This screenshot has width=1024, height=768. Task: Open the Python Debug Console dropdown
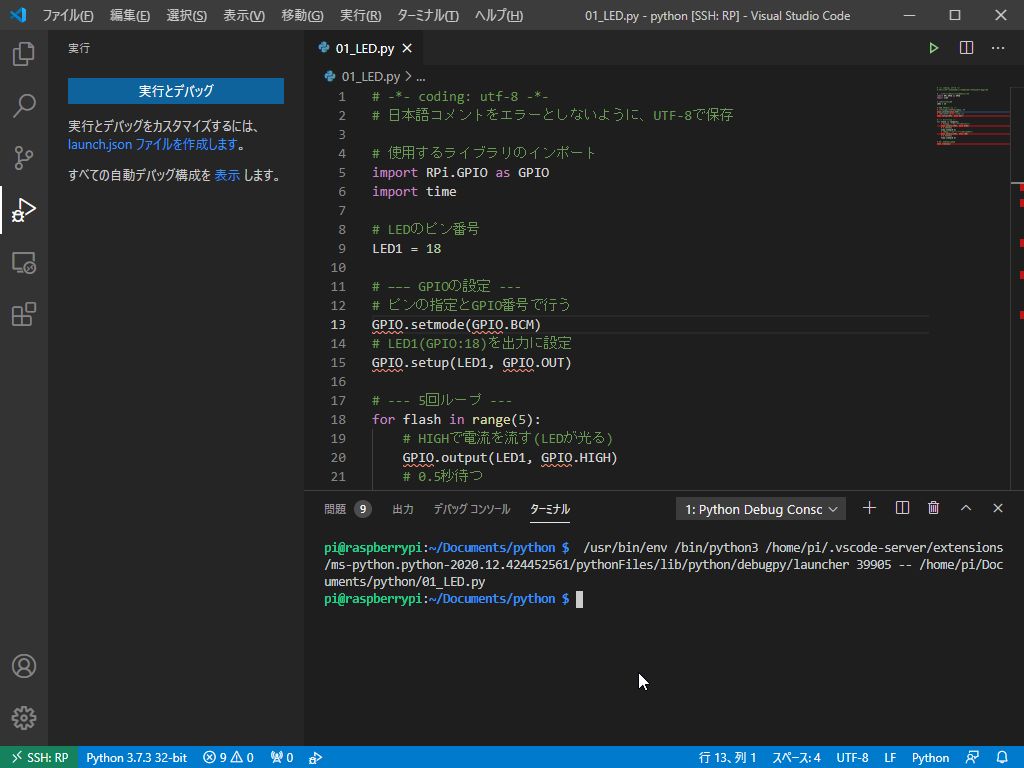[759, 508]
